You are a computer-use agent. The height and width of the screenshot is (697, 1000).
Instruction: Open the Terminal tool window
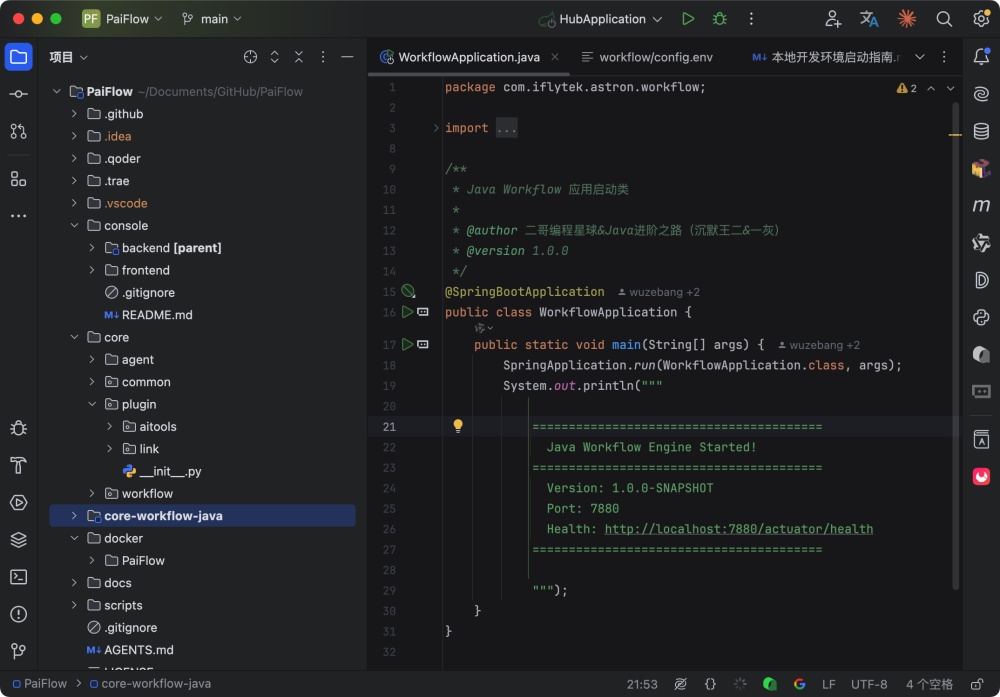18,577
